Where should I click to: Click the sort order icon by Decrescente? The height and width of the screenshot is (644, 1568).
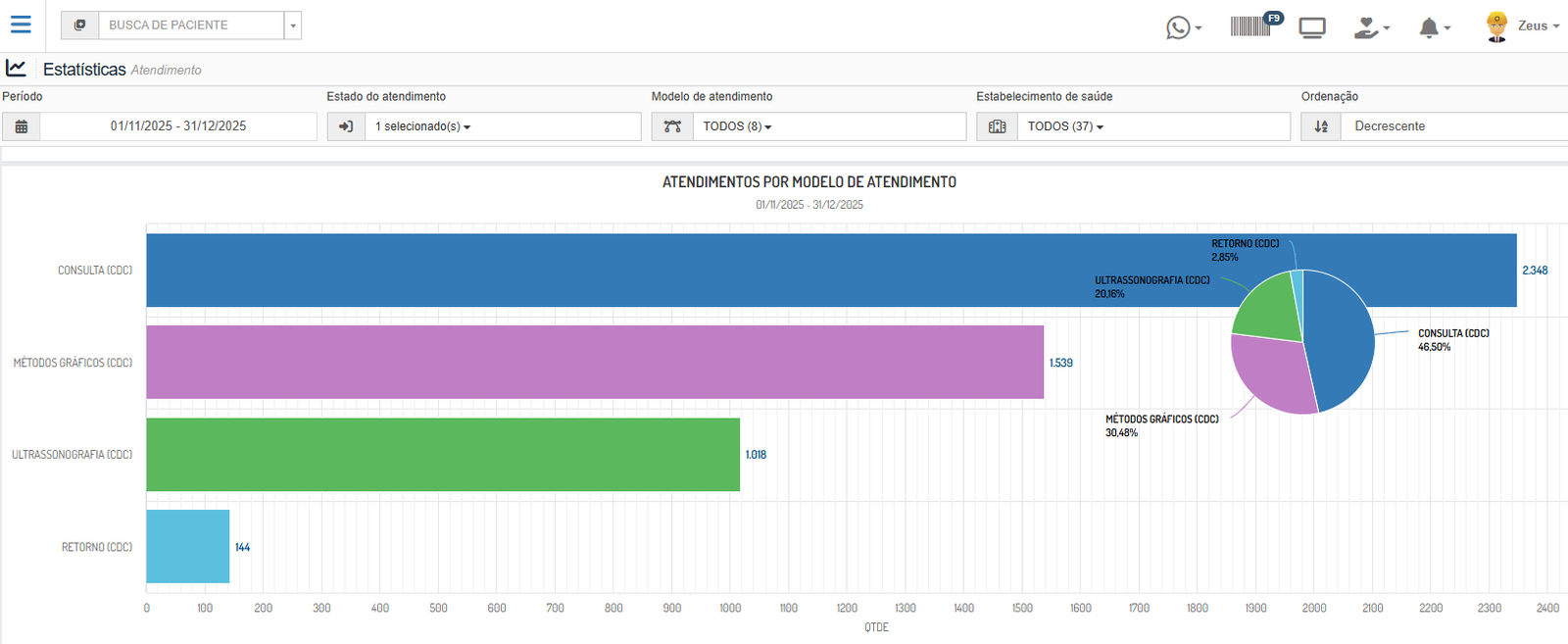coord(1321,126)
